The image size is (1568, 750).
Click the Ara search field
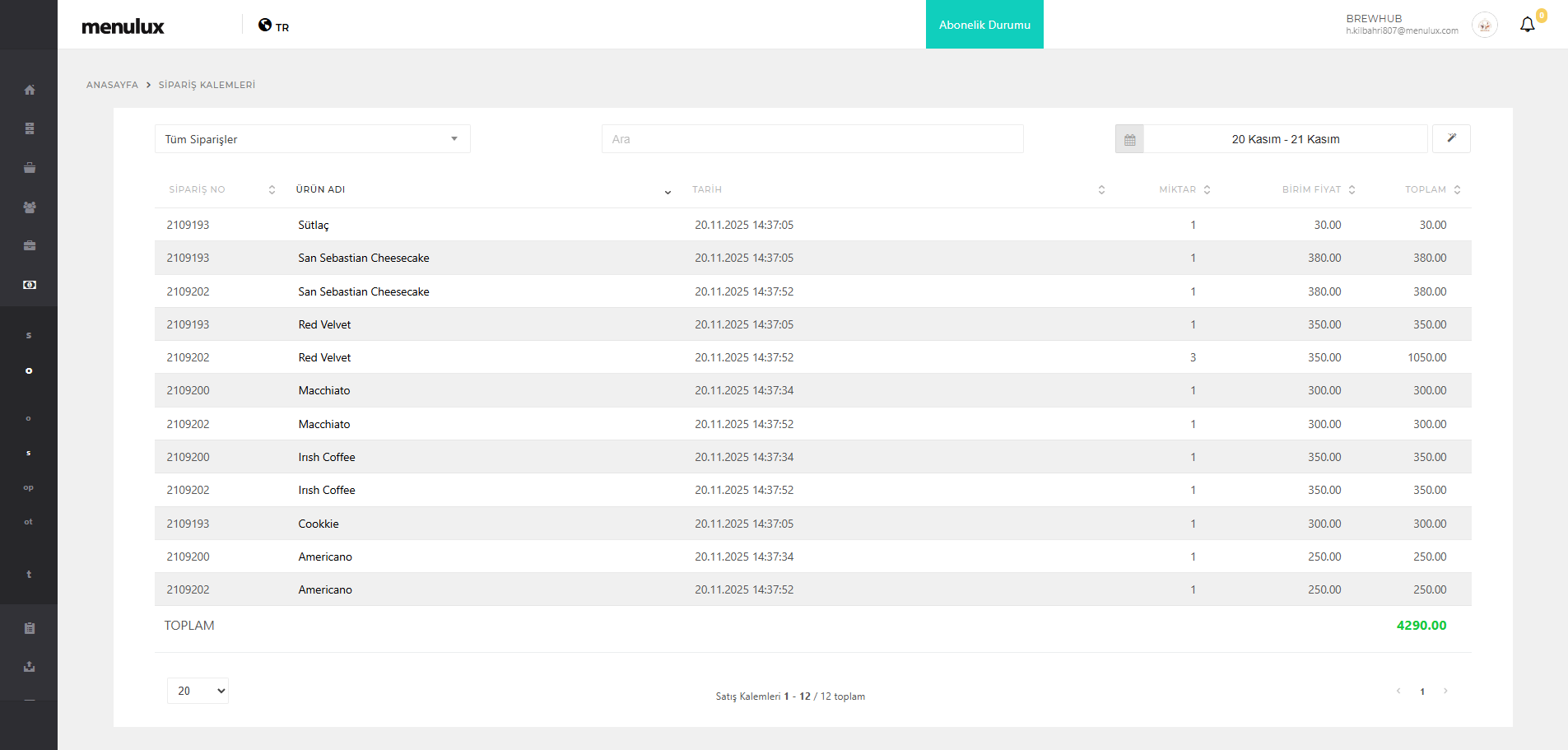coord(812,139)
